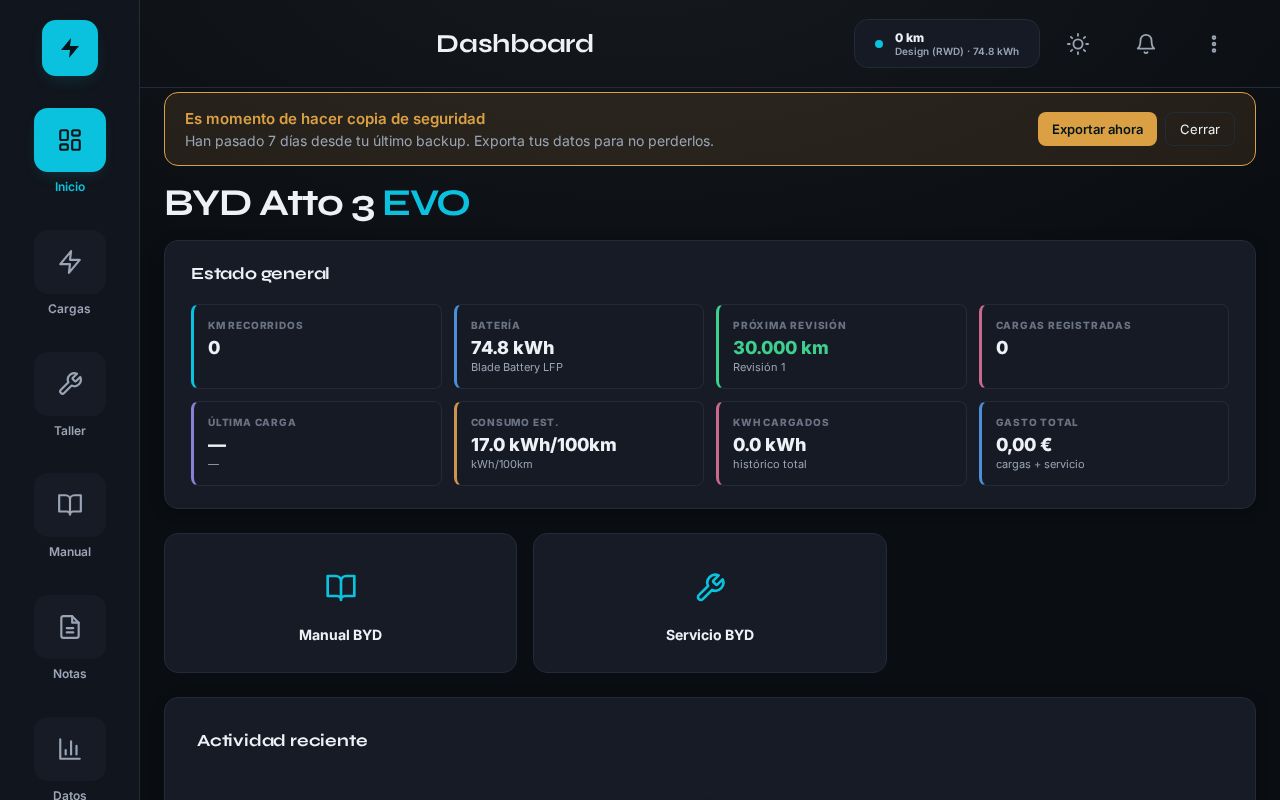Click the Dashboard page title
The image size is (1280, 800).
(515, 44)
